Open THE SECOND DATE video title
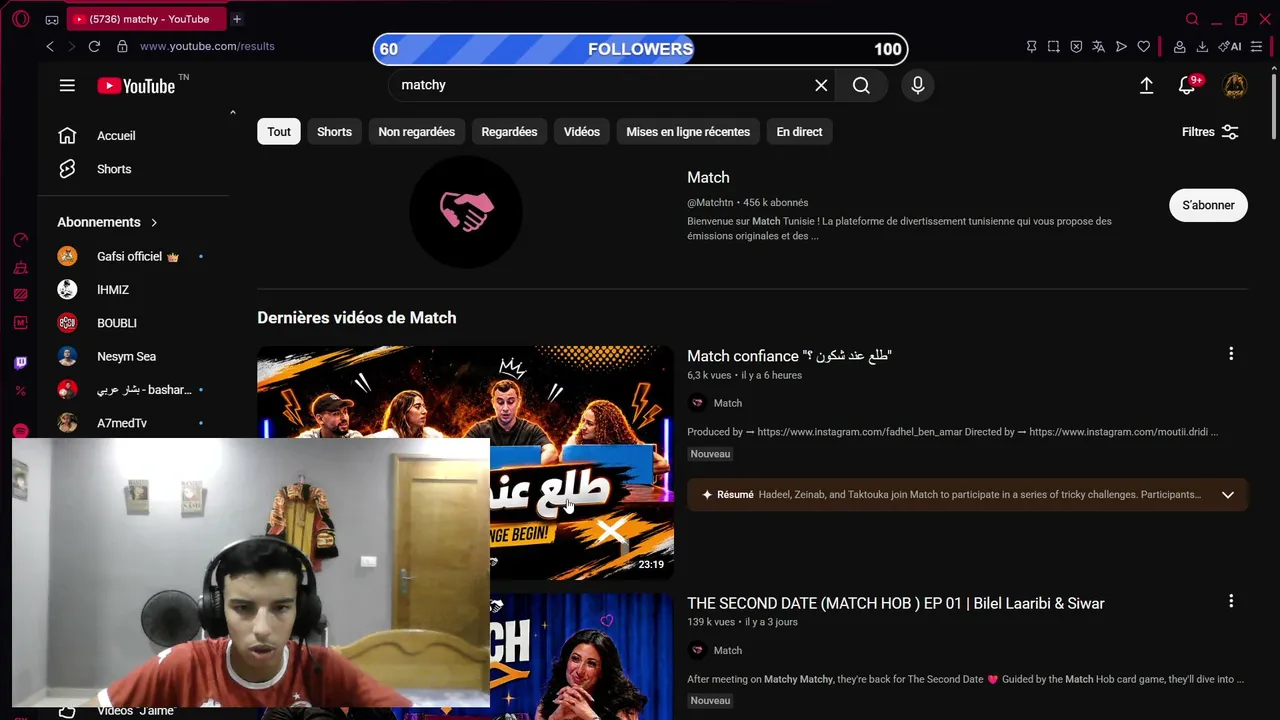This screenshot has height=720, width=1280. 896,603
